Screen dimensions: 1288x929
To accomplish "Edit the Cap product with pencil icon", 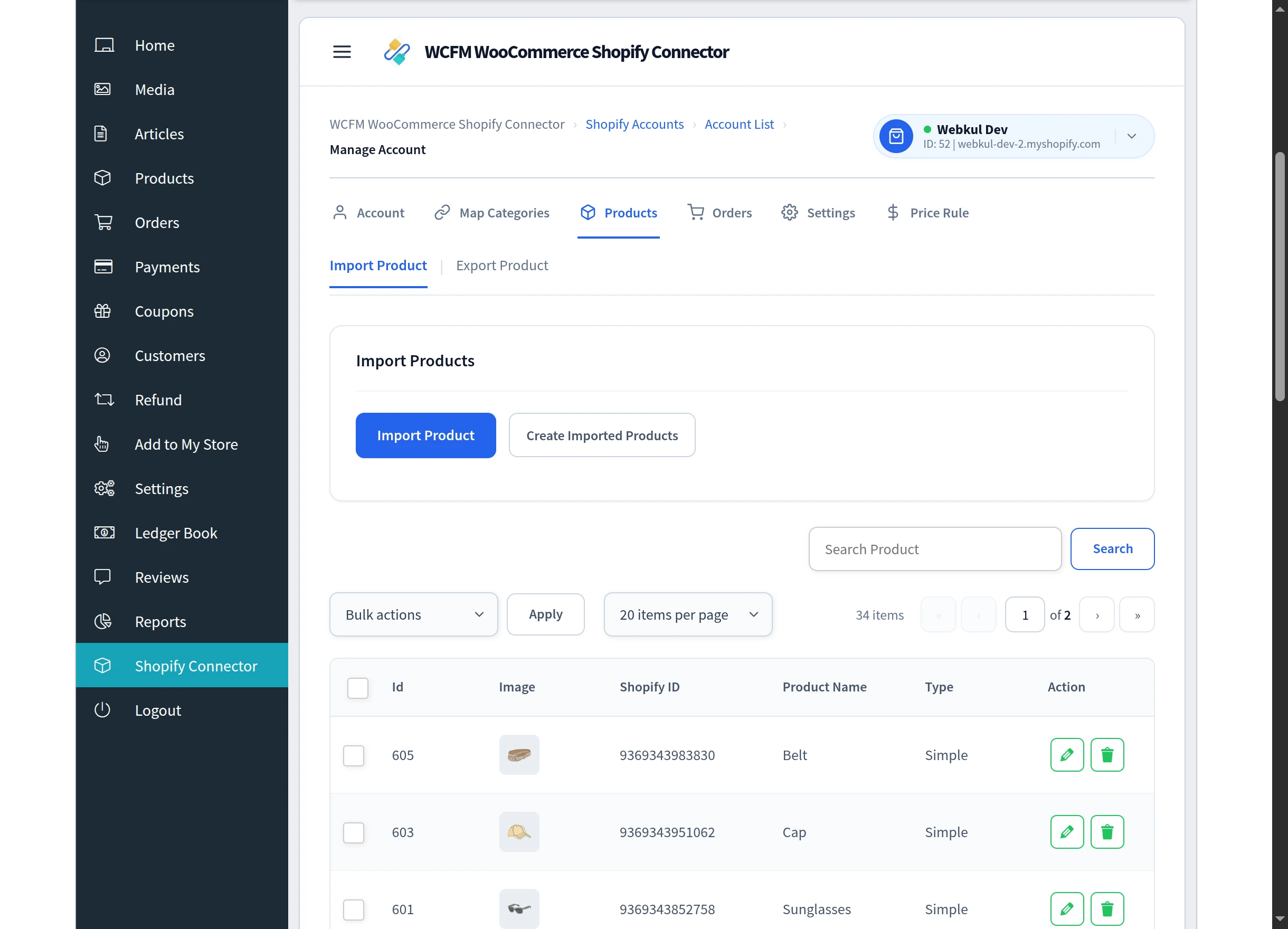I will (x=1067, y=832).
